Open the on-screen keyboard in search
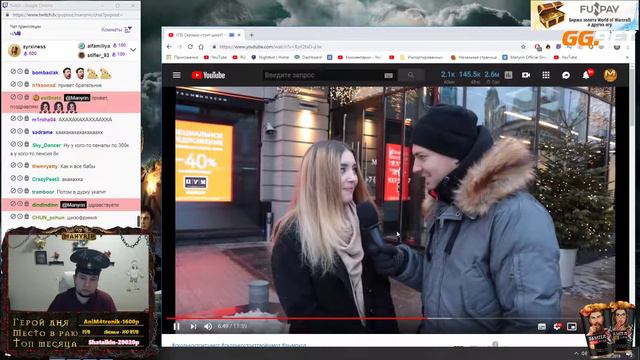The height and width of the screenshot is (360, 640). 388,76
